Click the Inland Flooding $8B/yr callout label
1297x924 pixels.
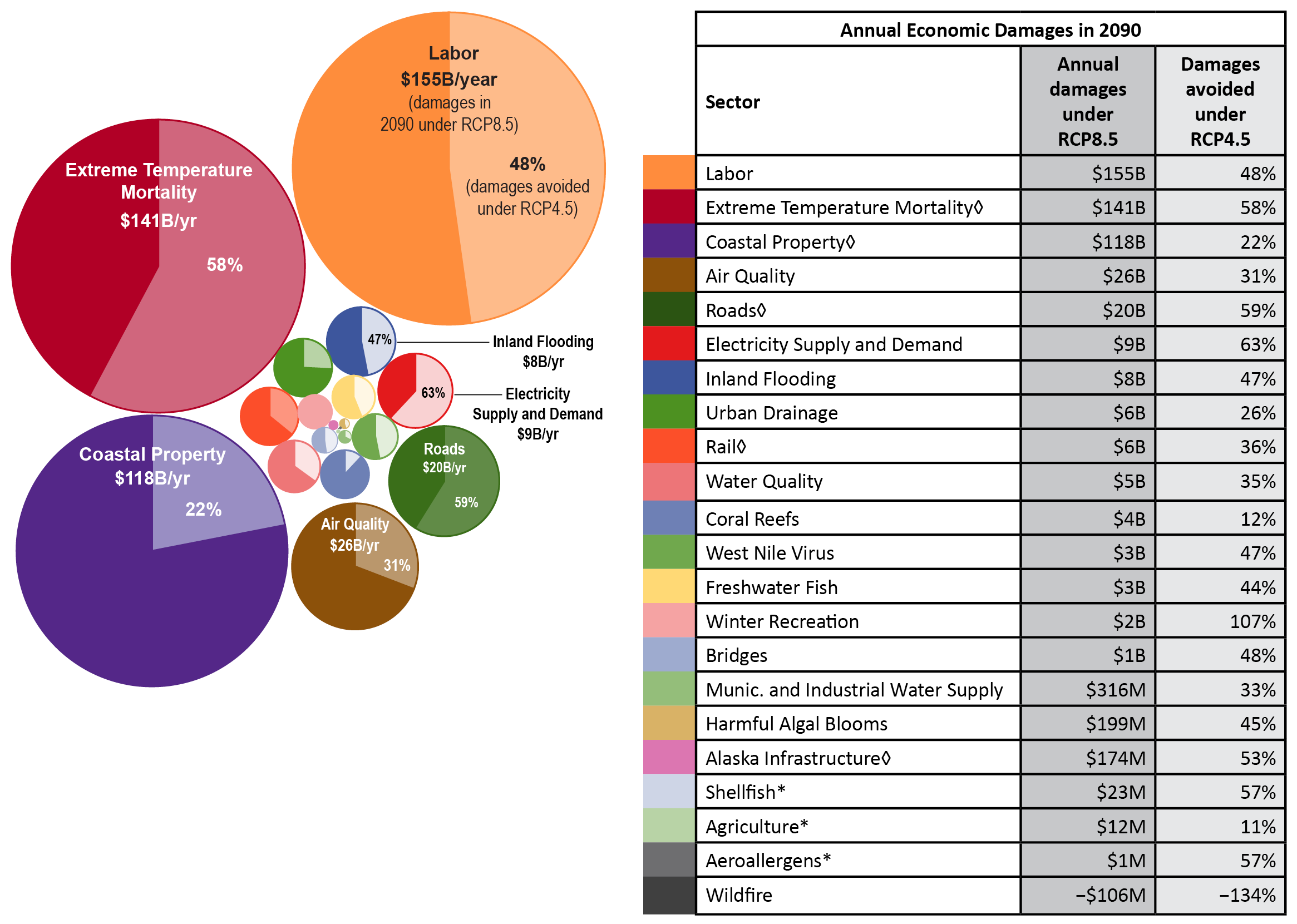tap(543, 351)
